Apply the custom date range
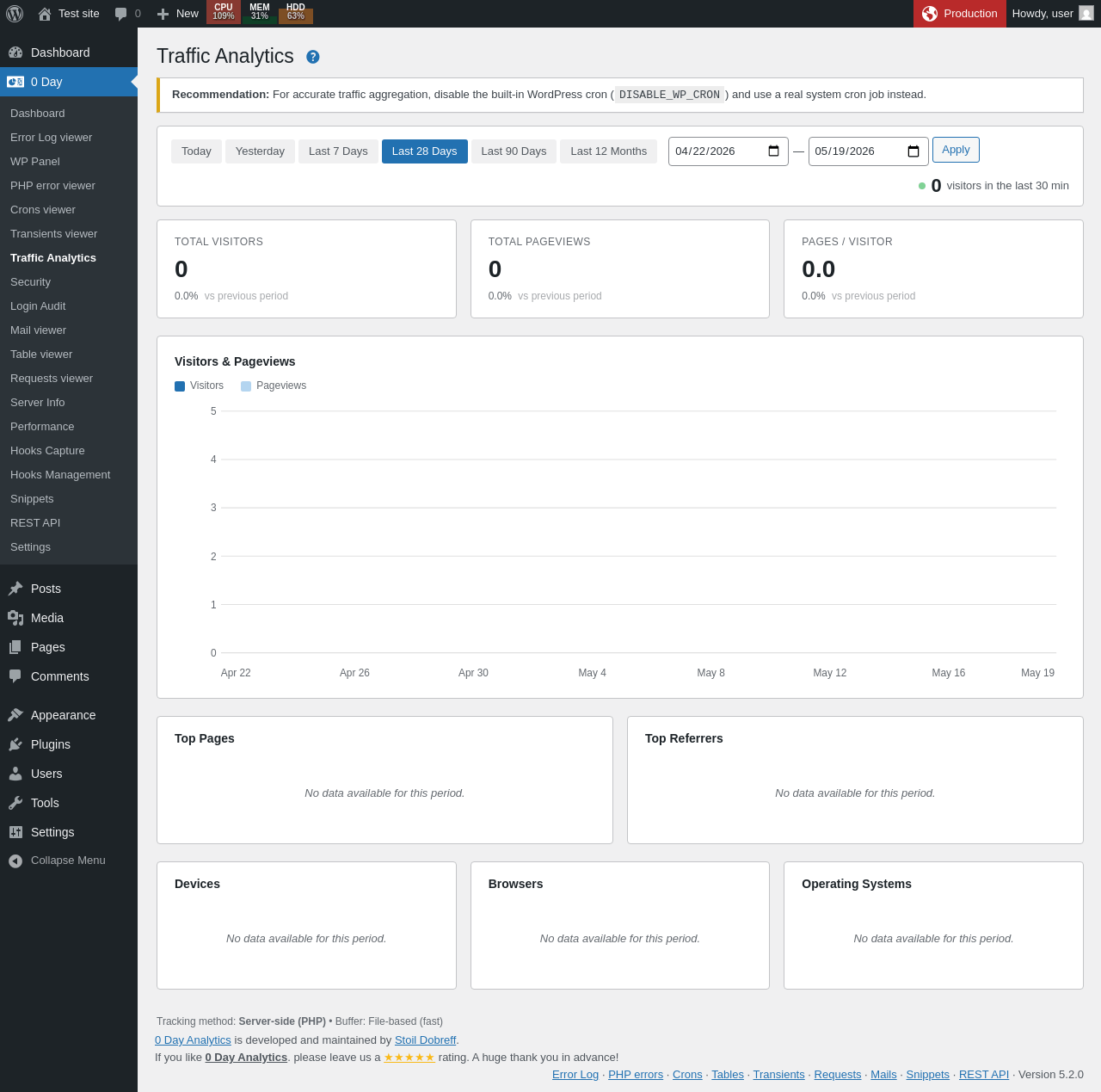The height and width of the screenshot is (1092, 1101). pos(956,150)
